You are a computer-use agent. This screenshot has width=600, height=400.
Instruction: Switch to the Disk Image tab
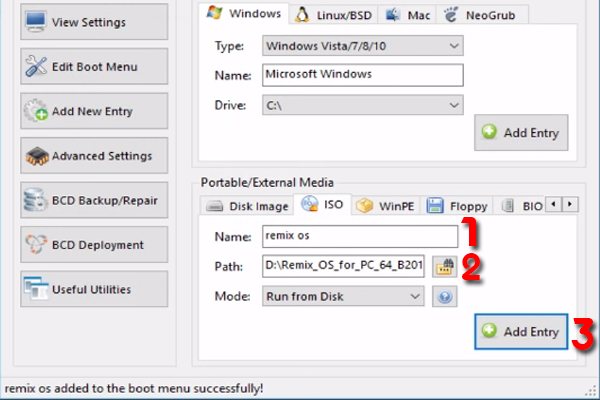tap(246, 206)
